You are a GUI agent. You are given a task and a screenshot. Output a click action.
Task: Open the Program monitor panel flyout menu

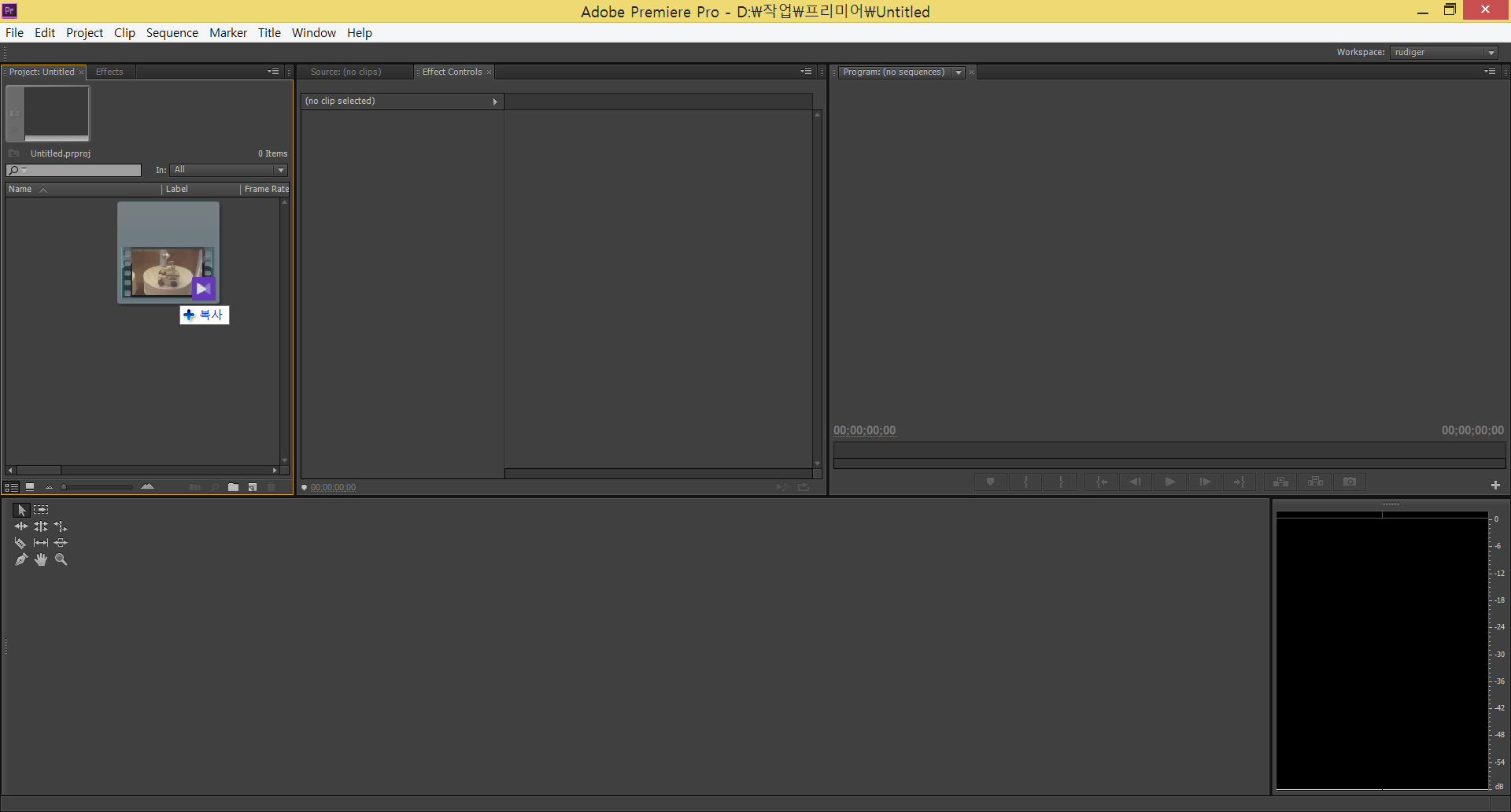click(1490, 72)
